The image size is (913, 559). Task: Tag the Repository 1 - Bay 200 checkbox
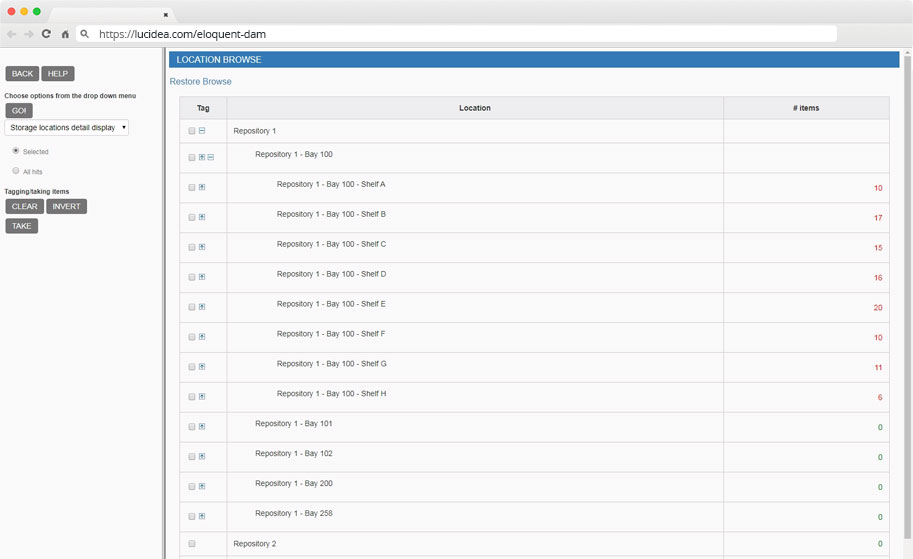tap(192, 487)
